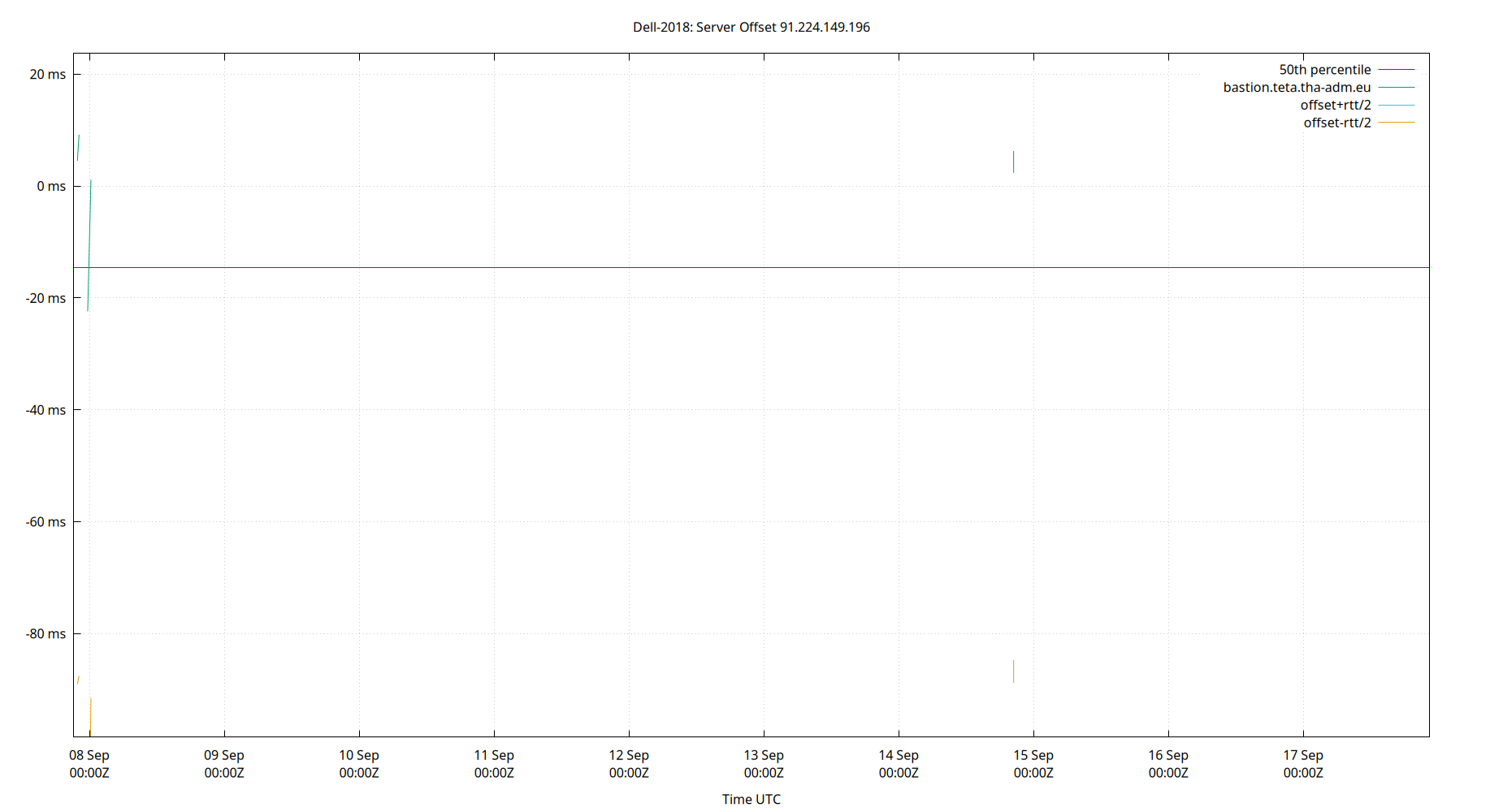Click the '10 Sep 00:00Z' x-axis label

pyautogui.click(x=359, y=764)
